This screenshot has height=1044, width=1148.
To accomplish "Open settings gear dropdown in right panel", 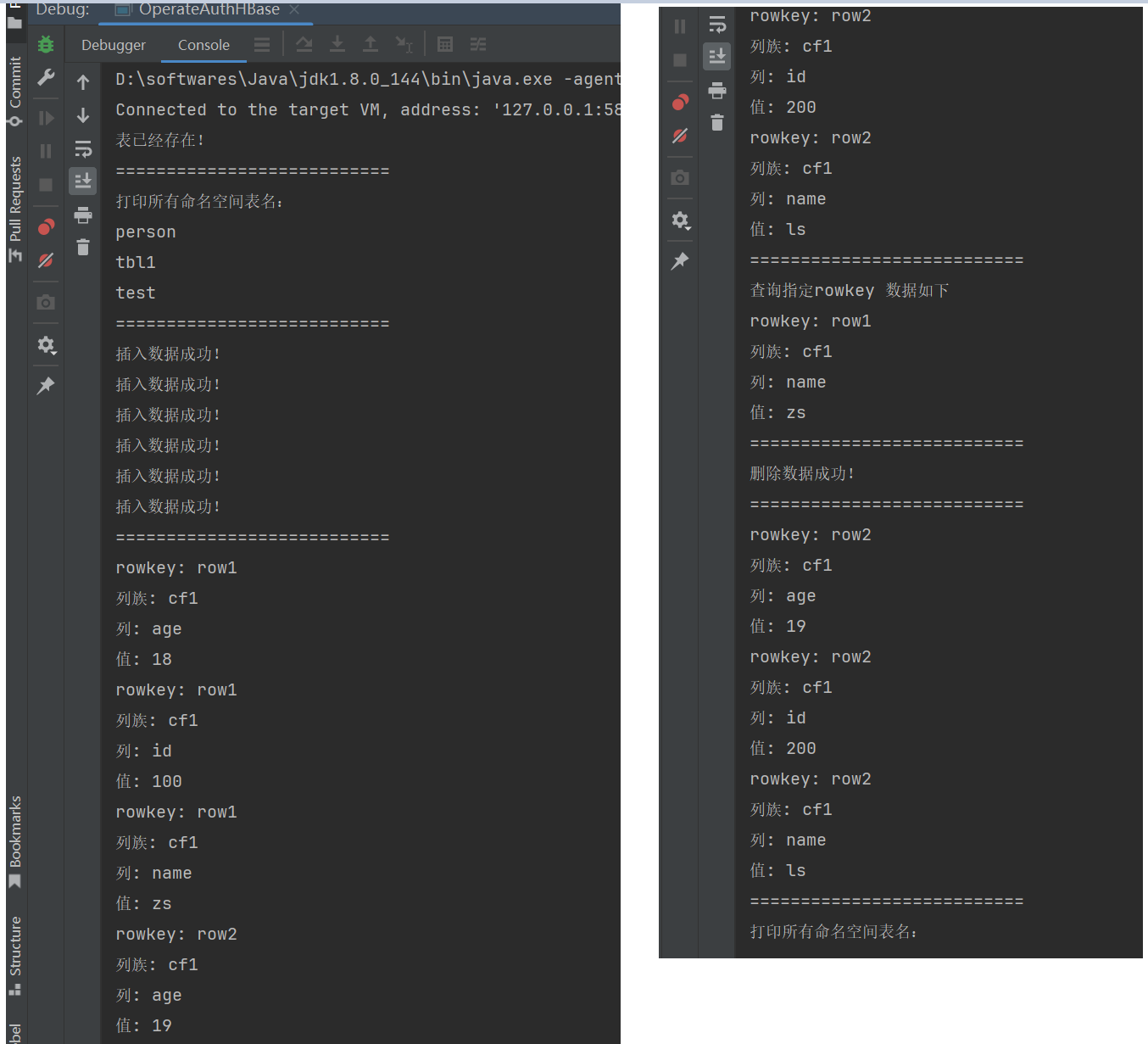I will (x=681, y=221).
